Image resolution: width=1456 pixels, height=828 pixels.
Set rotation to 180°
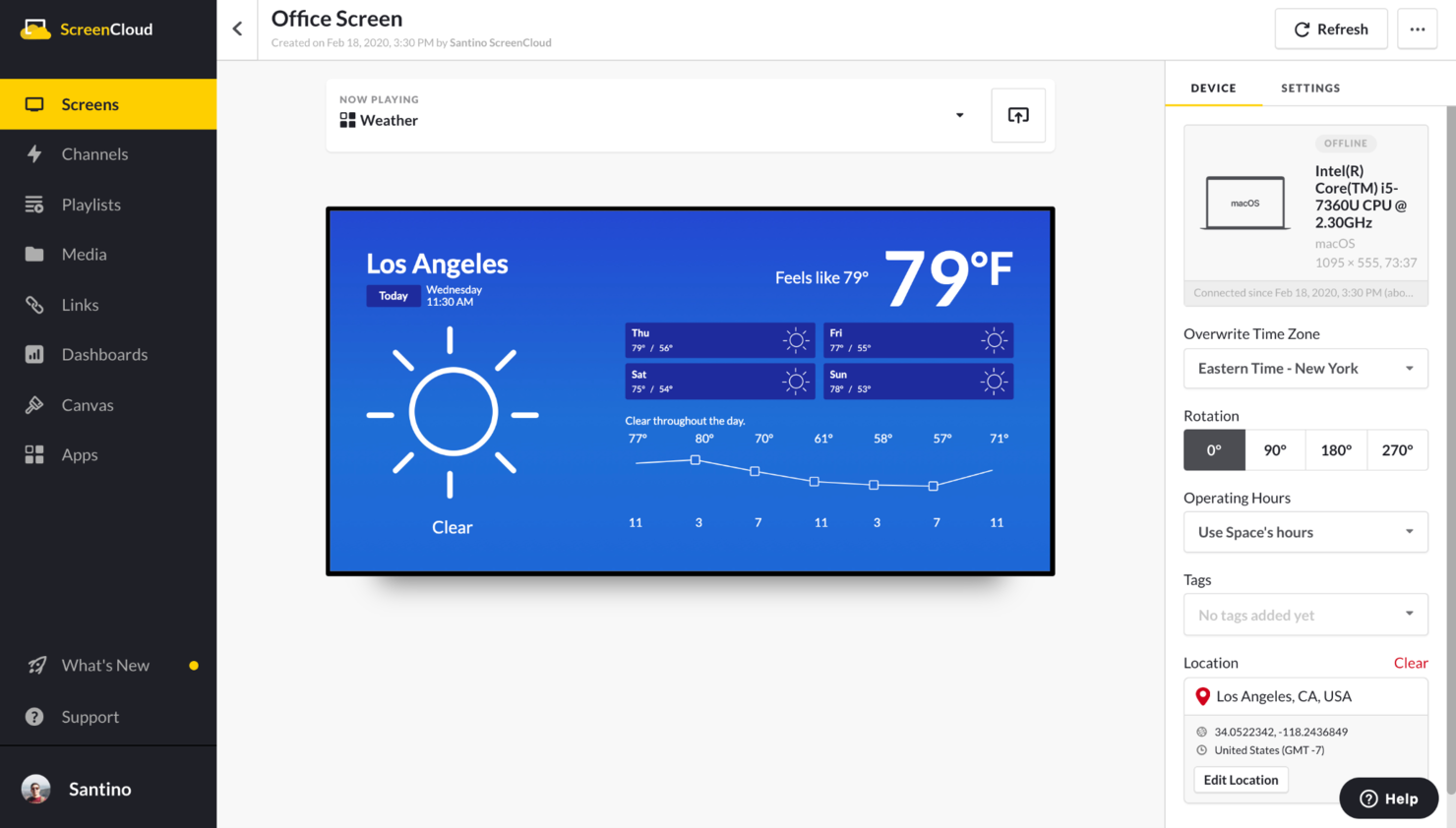(1336, 450)
